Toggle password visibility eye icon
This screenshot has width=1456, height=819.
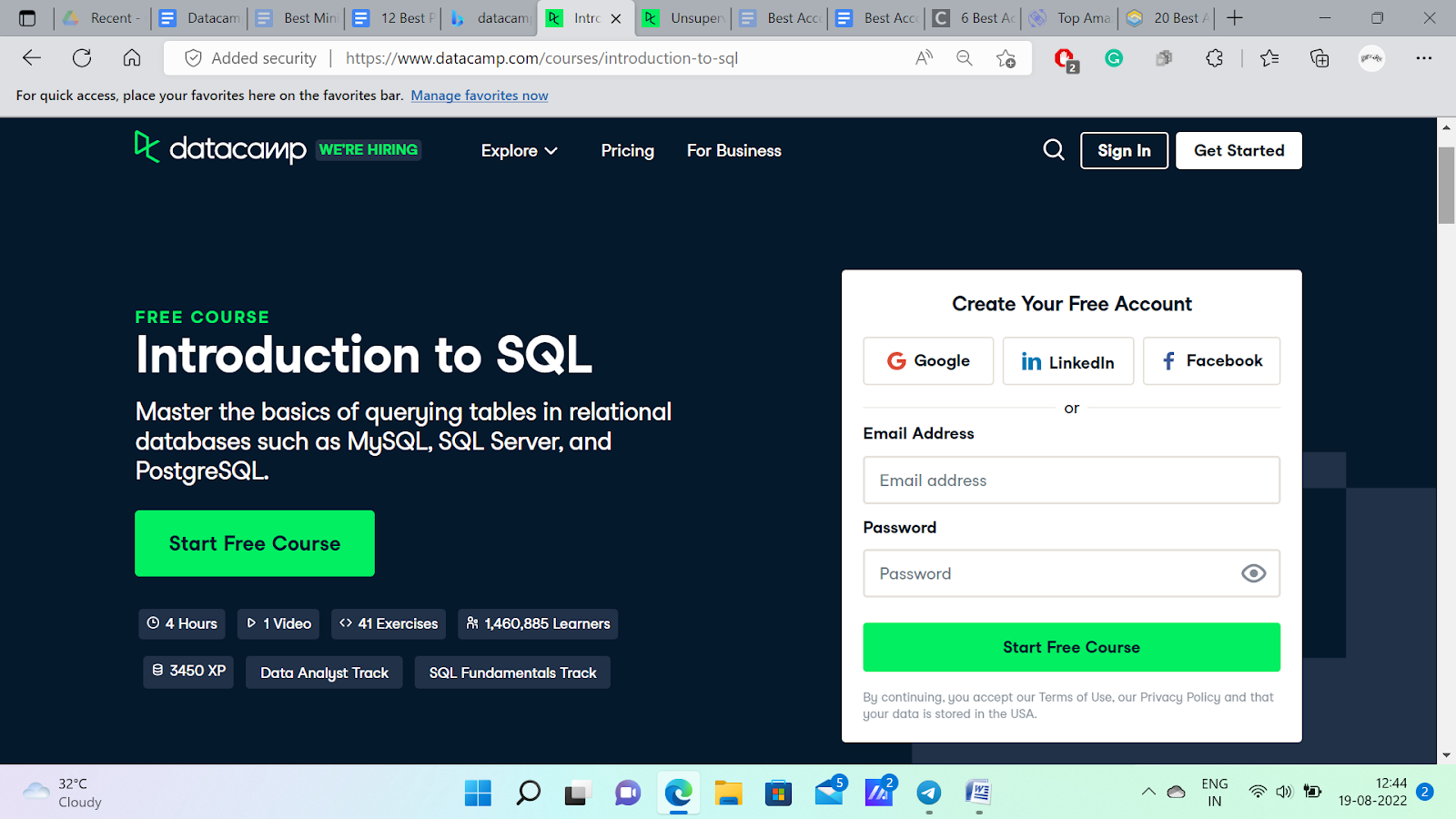point(1253,573)
